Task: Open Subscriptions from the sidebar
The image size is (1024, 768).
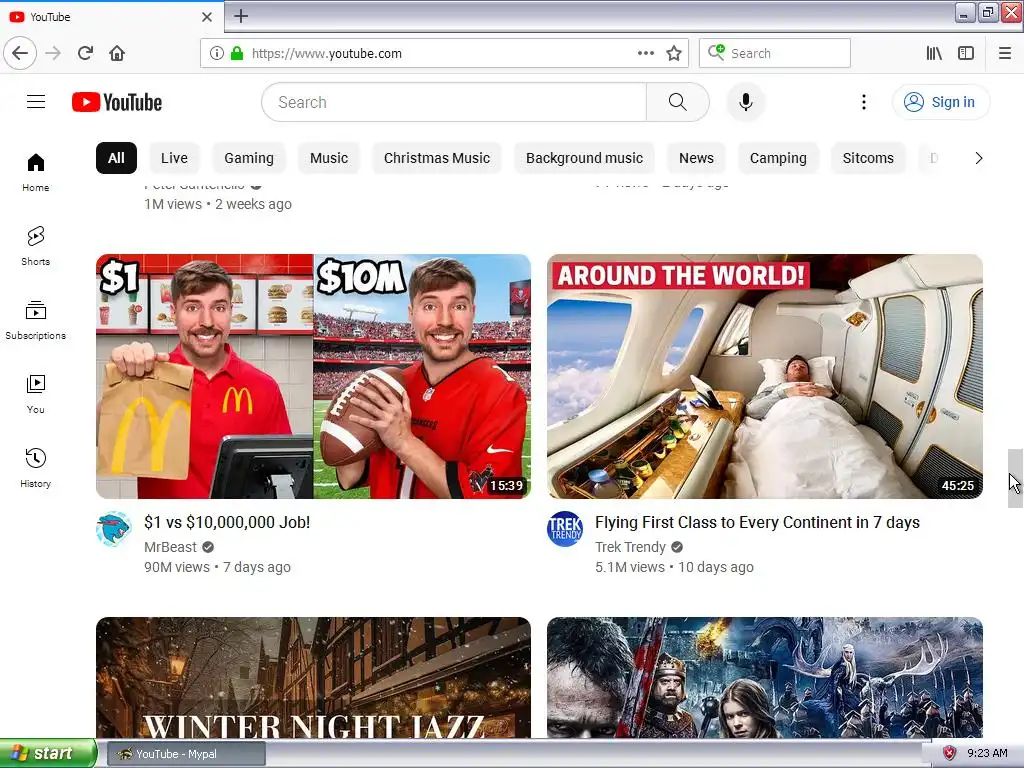Action: (35, 320)
